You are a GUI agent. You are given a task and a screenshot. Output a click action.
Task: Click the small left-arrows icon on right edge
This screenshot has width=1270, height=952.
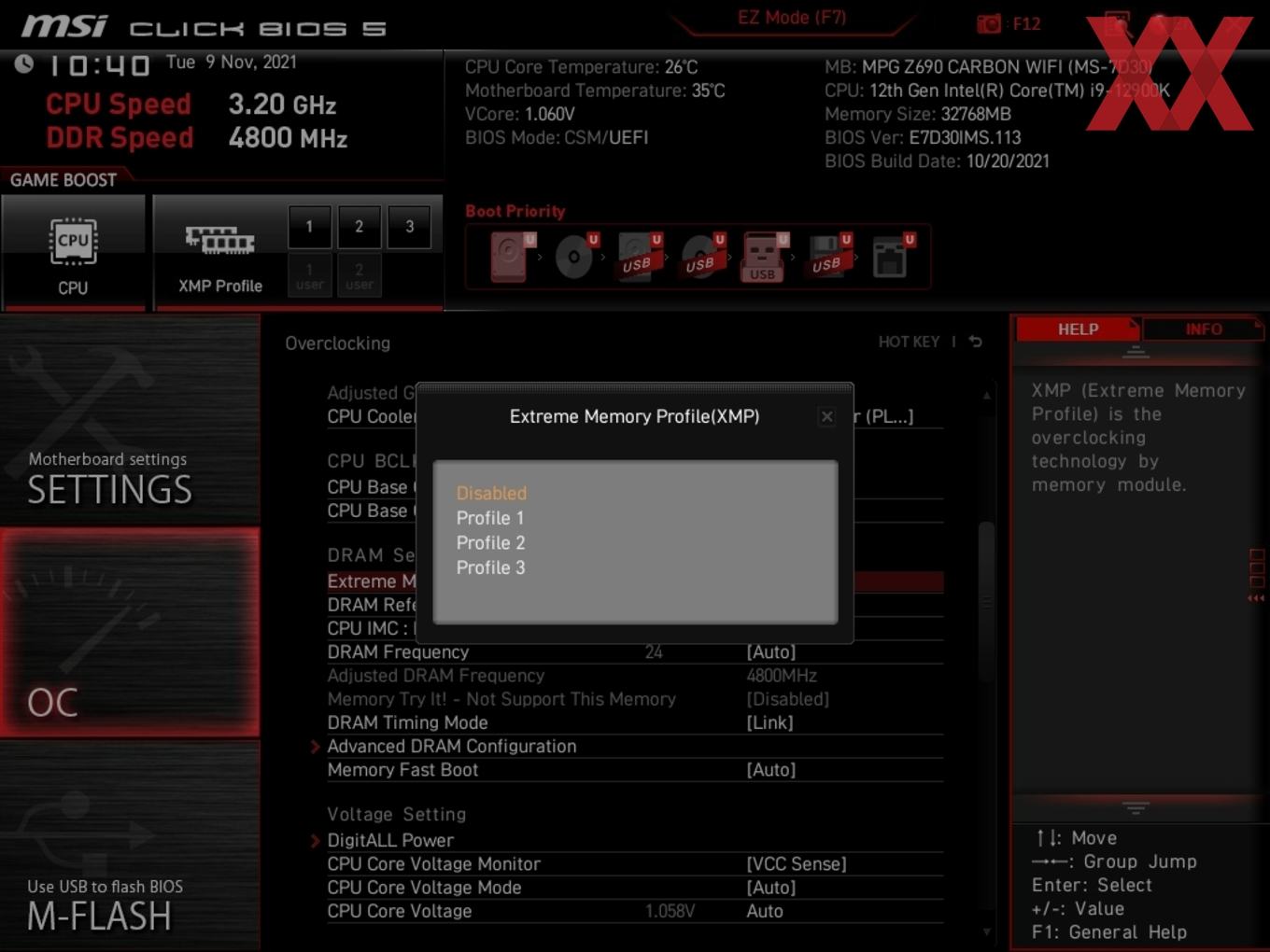pyautogui.click(x=1256, y=598)
